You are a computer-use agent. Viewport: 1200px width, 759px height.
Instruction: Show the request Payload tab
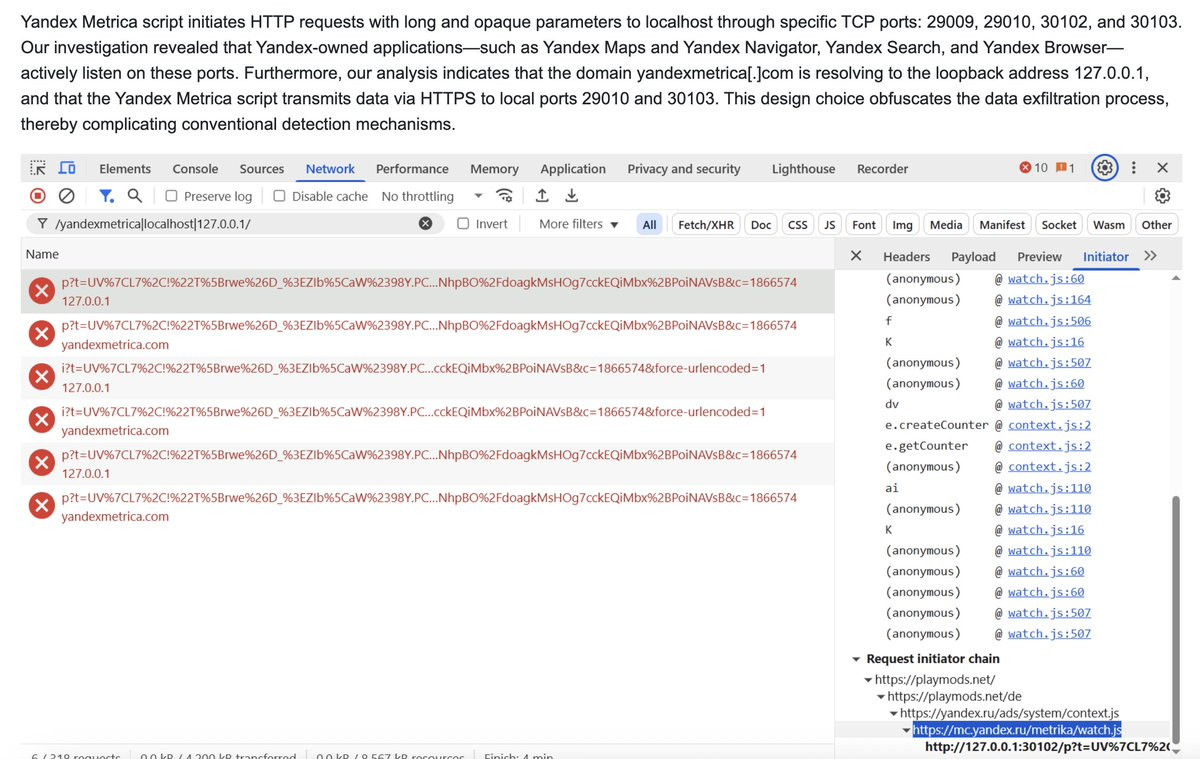tap(974, 257)
